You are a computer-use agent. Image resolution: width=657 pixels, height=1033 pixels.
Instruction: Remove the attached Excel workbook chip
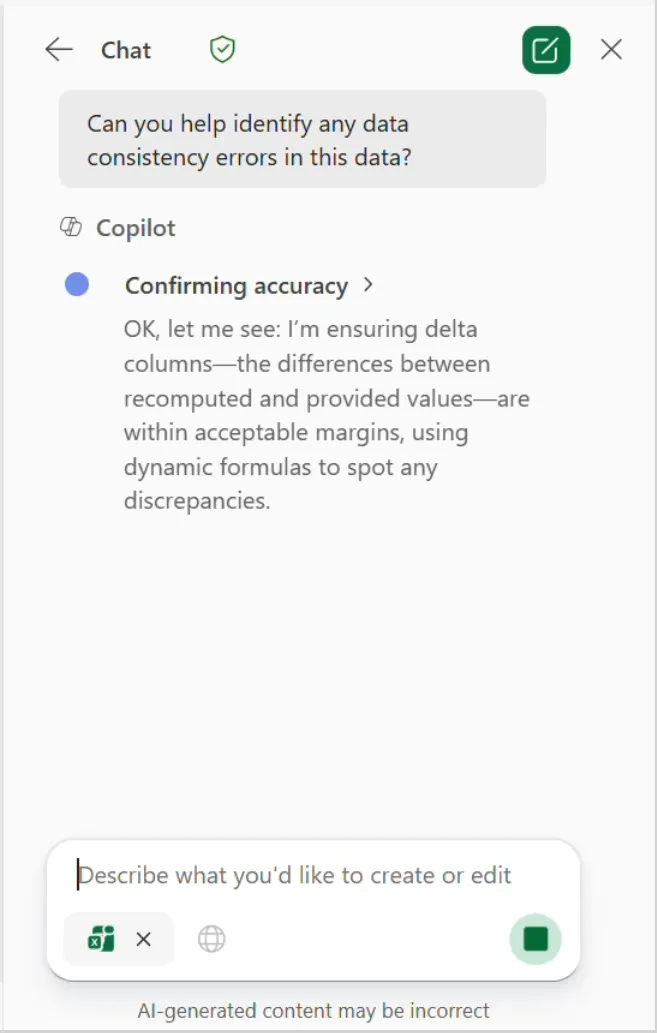point(143,939)
